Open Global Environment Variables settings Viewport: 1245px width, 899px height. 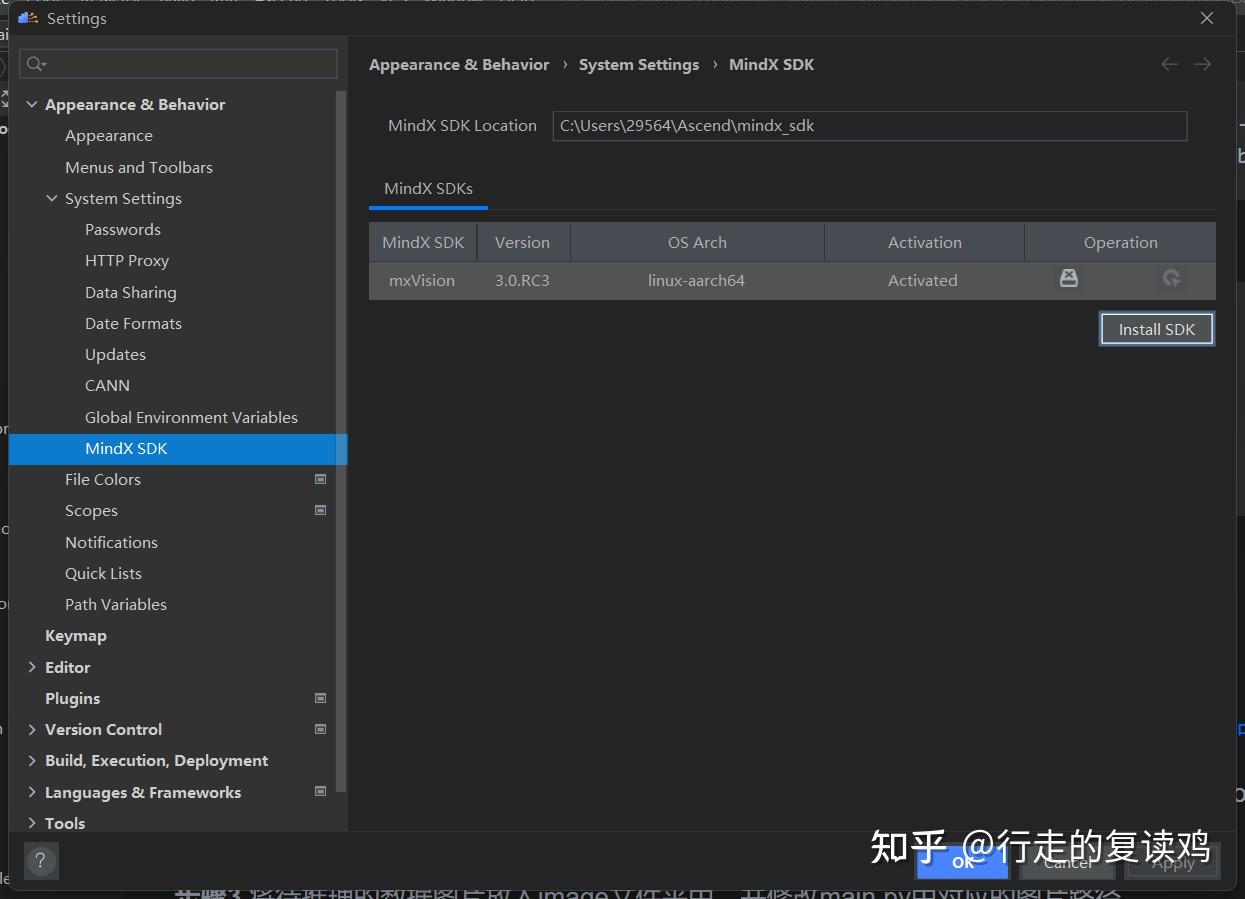[191, 417]
